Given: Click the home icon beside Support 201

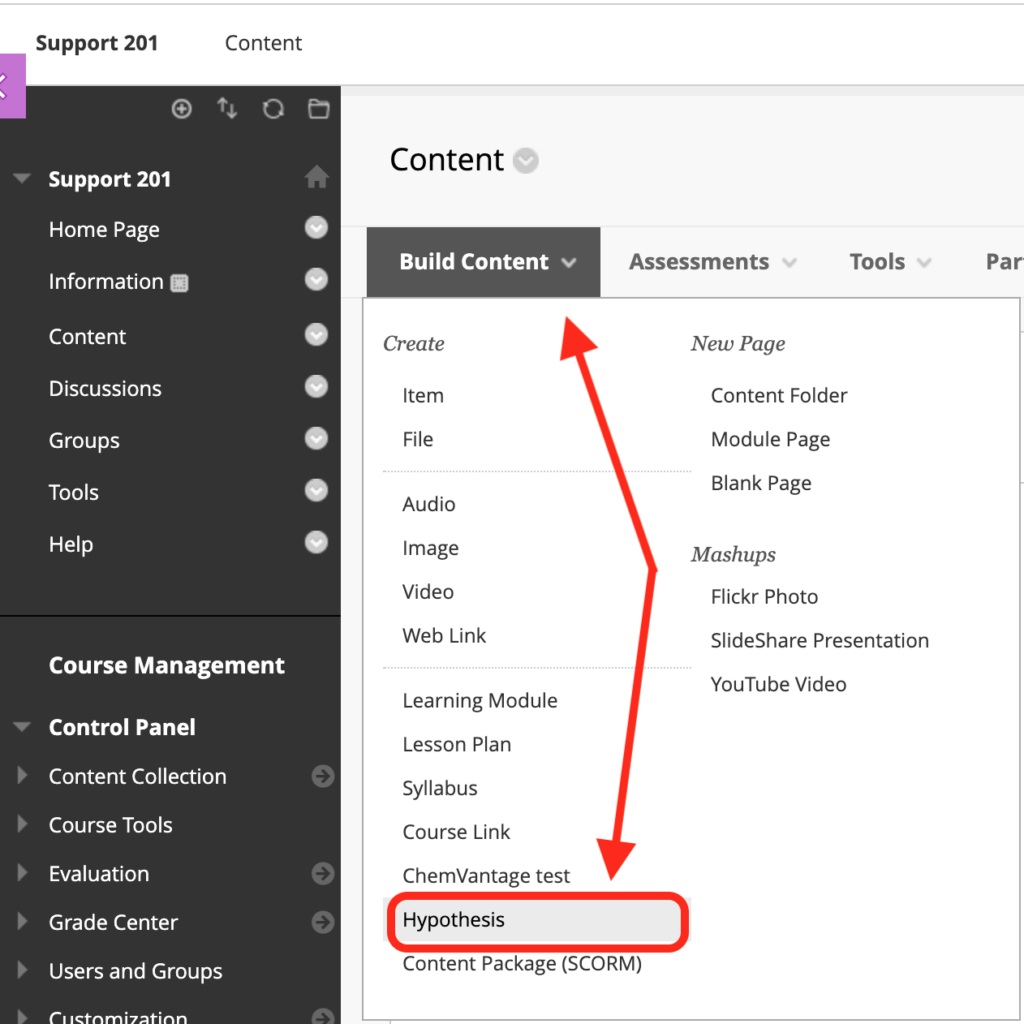Looking at the screenshot, I should [x=316, y=179].
